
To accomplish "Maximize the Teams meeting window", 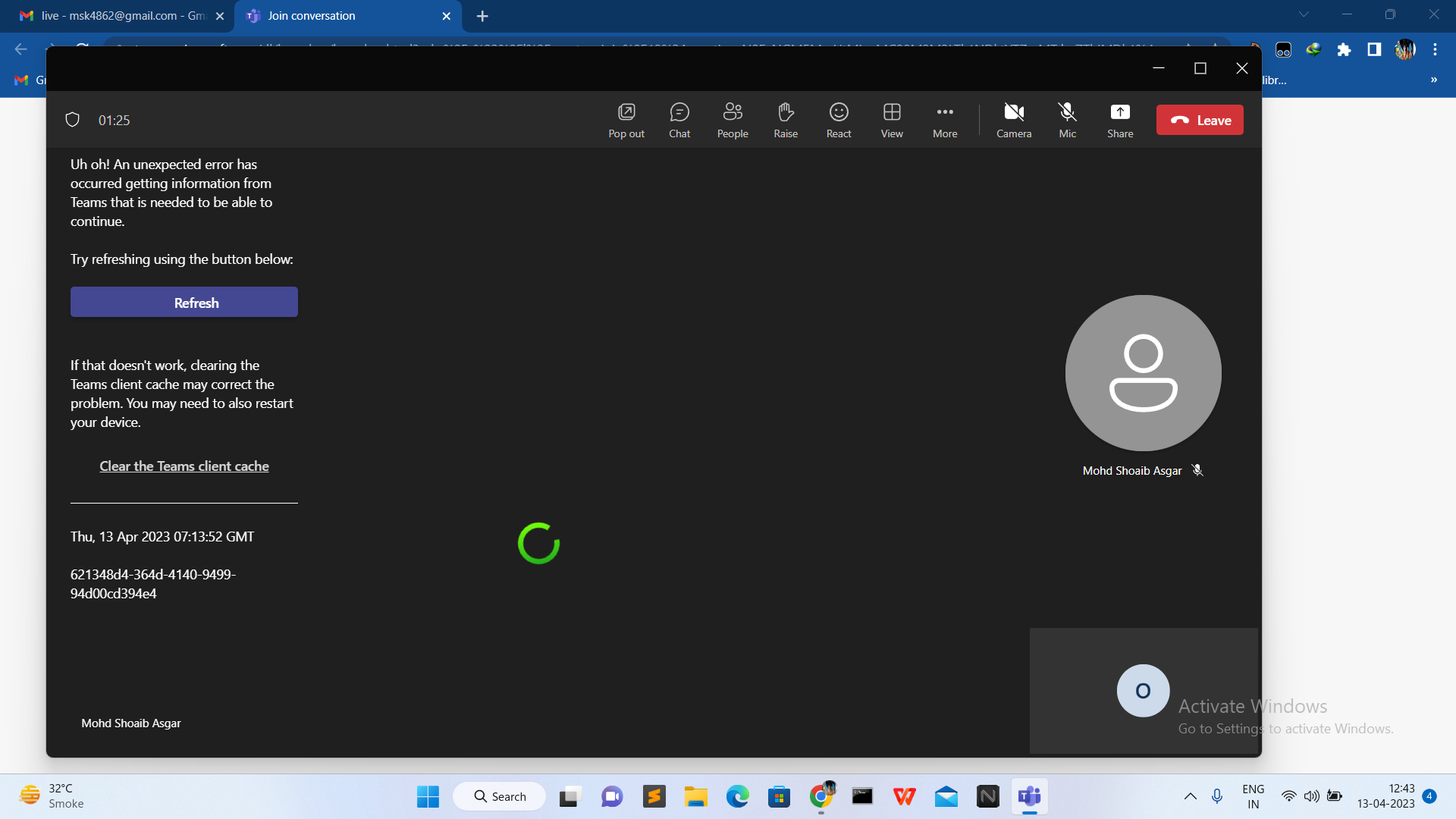I will [x=1200, y=68].
